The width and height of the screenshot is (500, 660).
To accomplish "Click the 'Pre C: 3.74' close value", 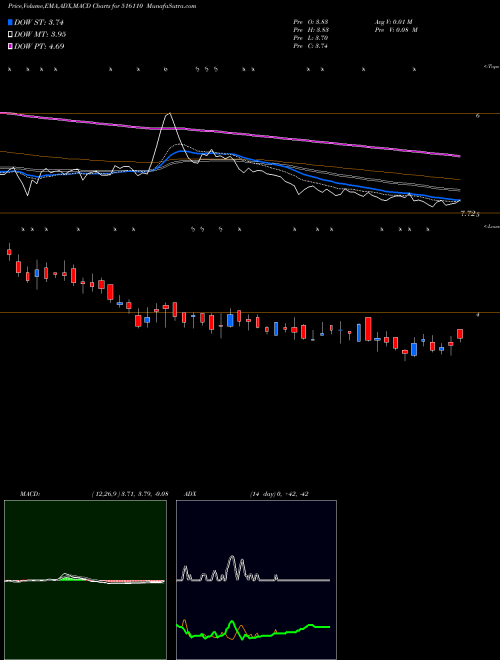I will point(311,46).
